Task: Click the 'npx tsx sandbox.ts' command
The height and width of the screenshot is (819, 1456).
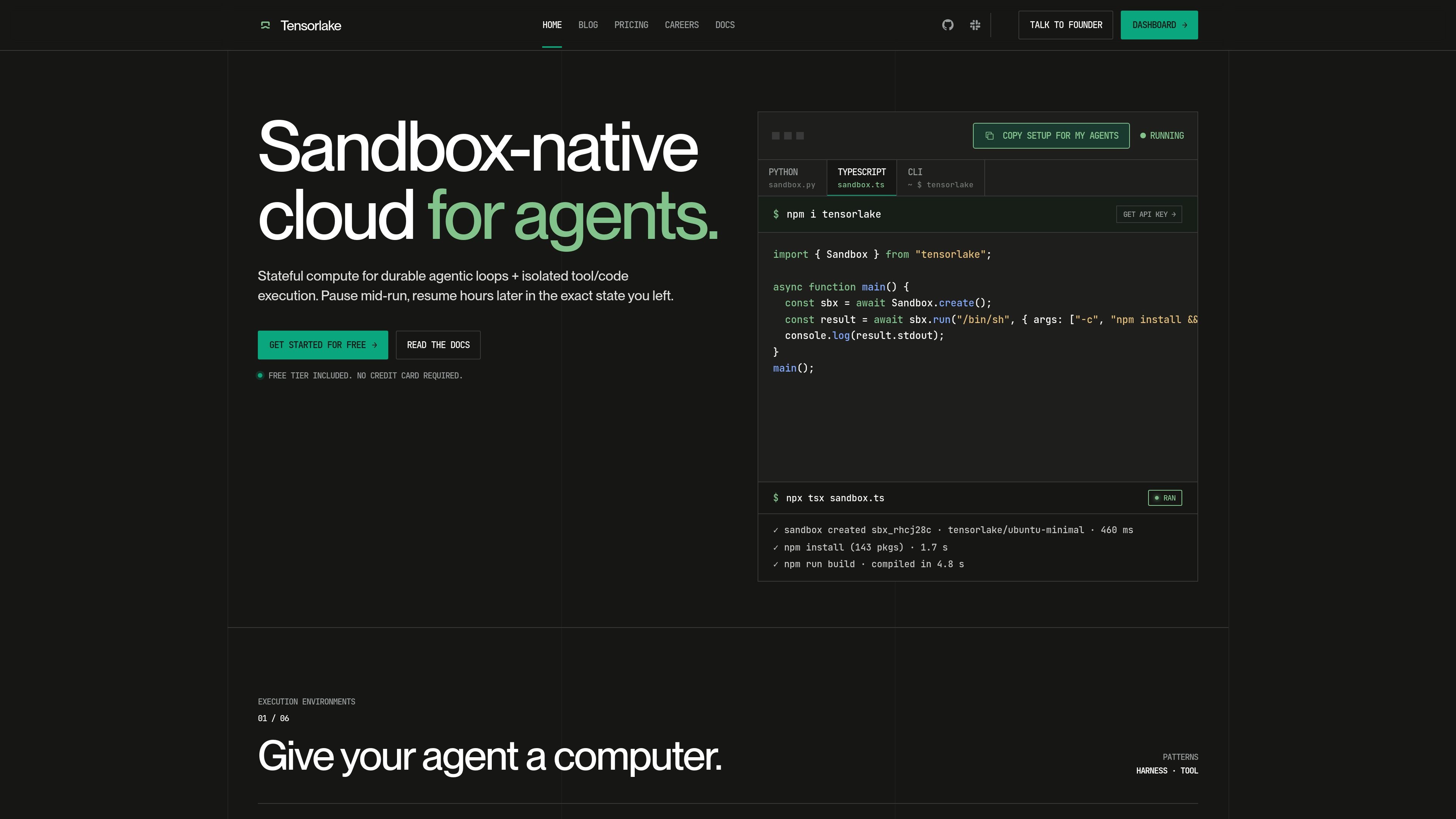Action: pos(835,498)
